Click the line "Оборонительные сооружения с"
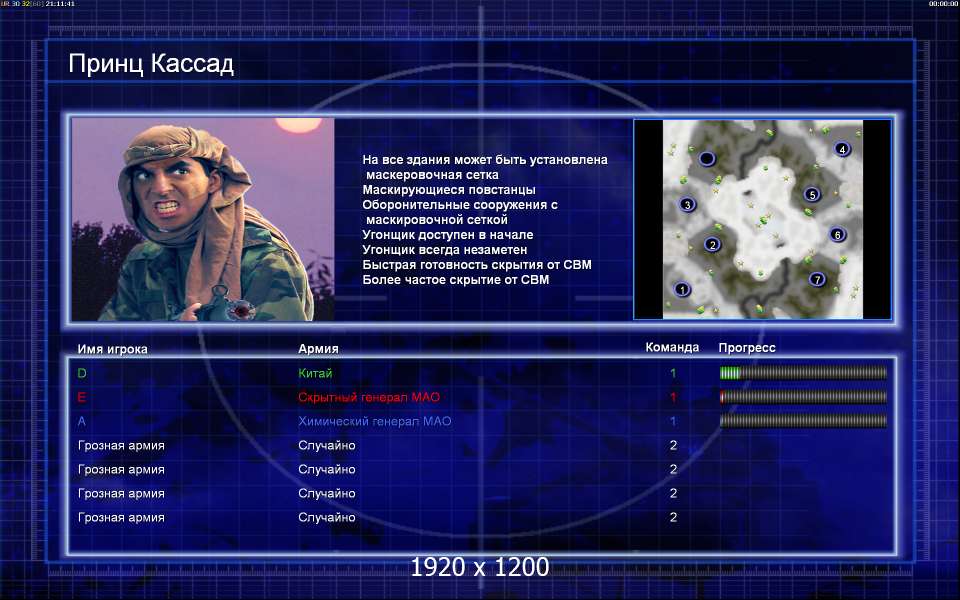The image size is (960, 600). pyautogui.click(x=460, y=204)
